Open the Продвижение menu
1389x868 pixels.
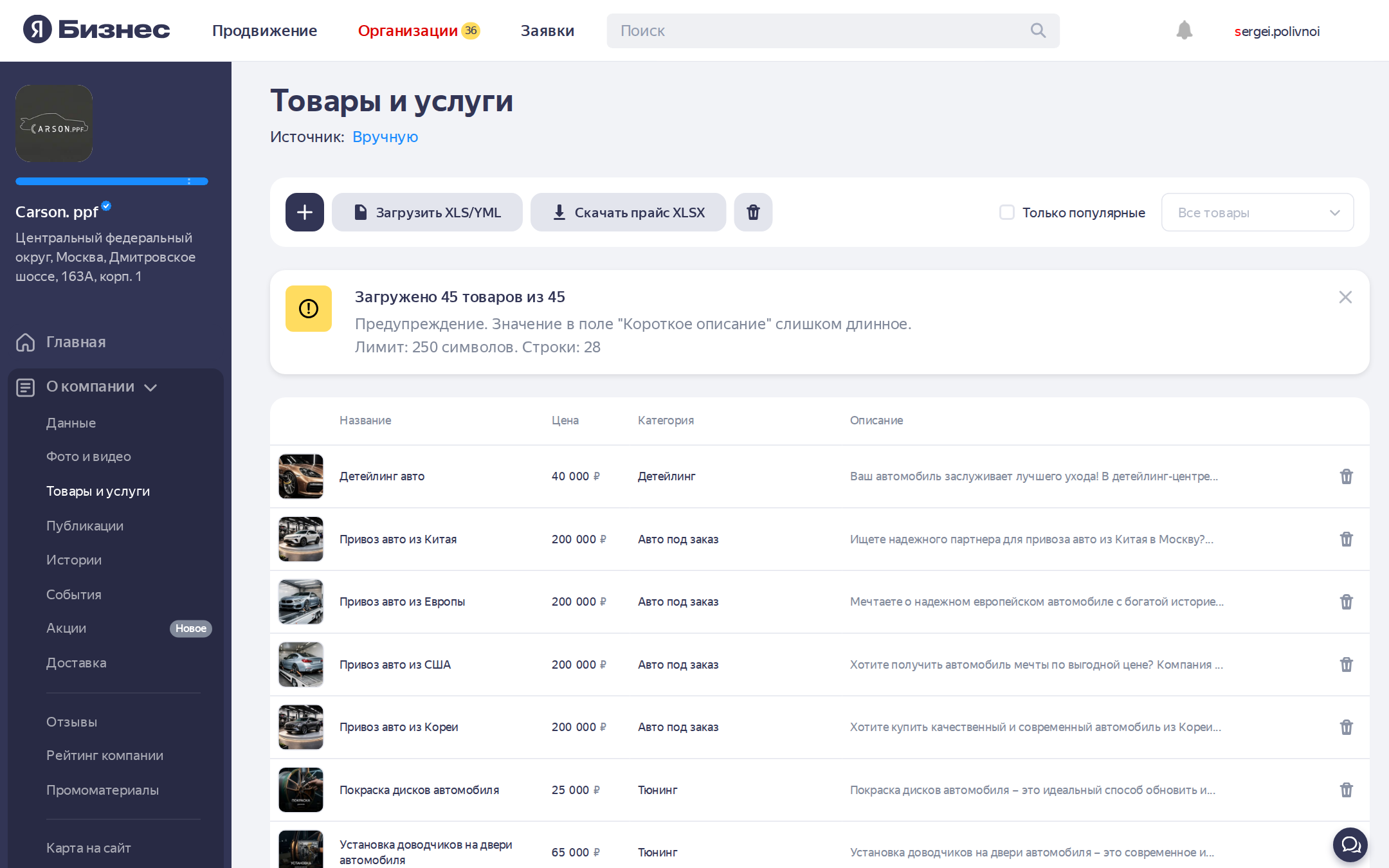[264, 30]
